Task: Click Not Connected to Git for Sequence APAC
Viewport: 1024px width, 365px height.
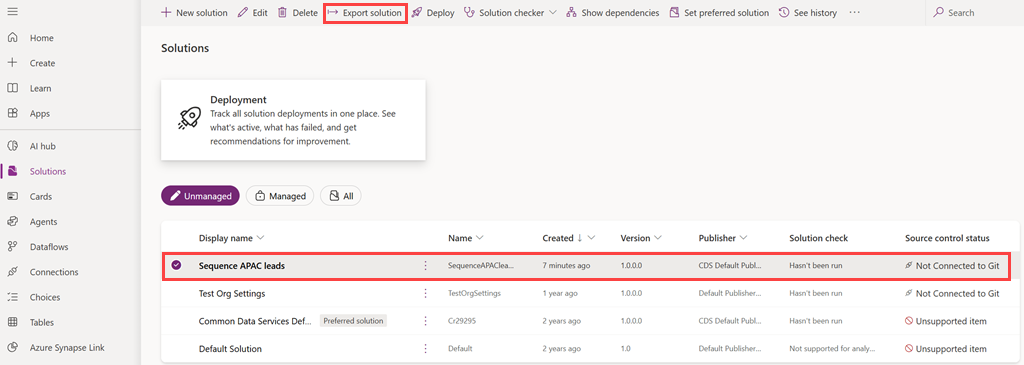Action: [x=952, y=266]
